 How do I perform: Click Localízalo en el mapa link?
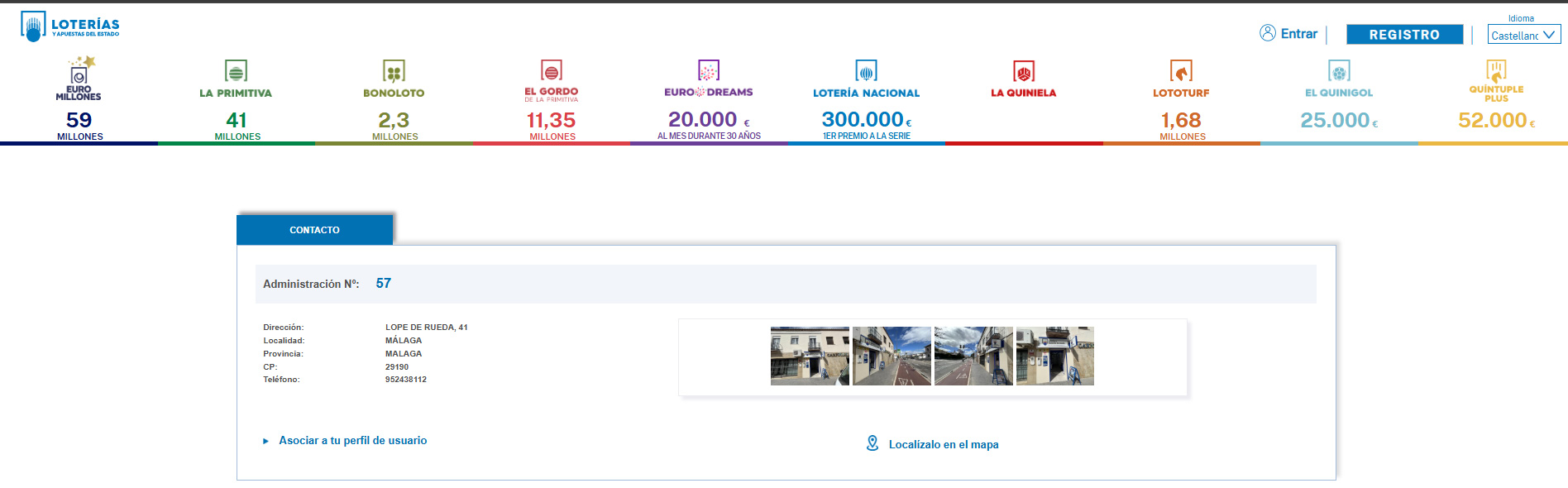coord(944,445)
